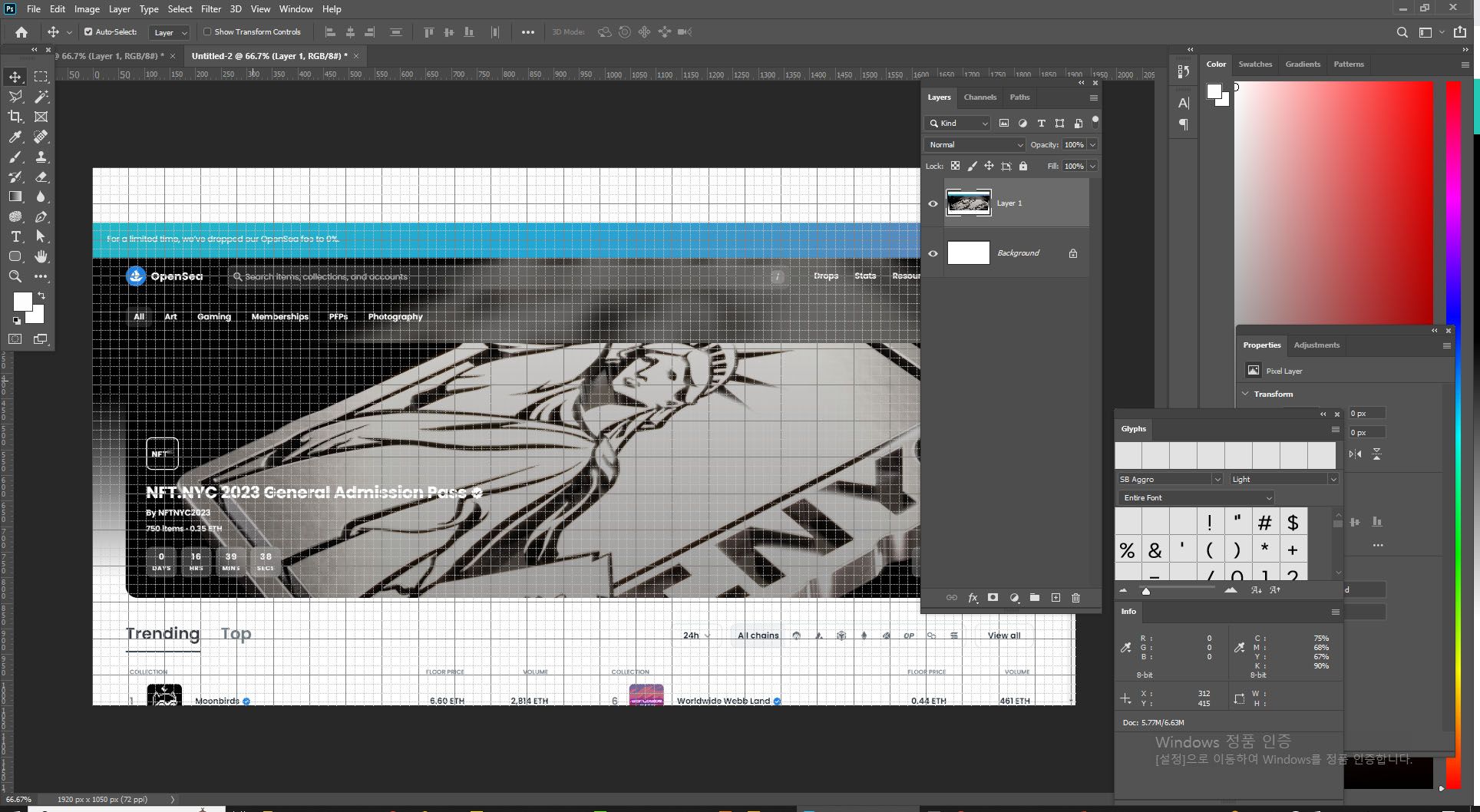Select the Polygonal Lasso tool
The height and width of the screenshot is (812, 1480).
[x=15, y=97]
